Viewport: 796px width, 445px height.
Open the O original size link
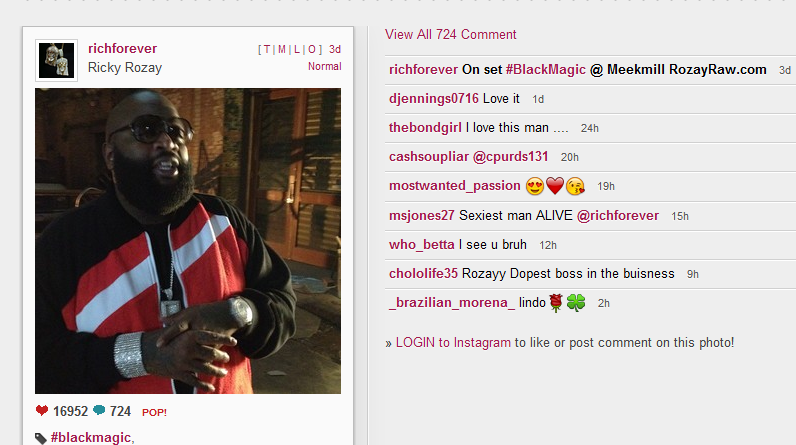point(312,49)
